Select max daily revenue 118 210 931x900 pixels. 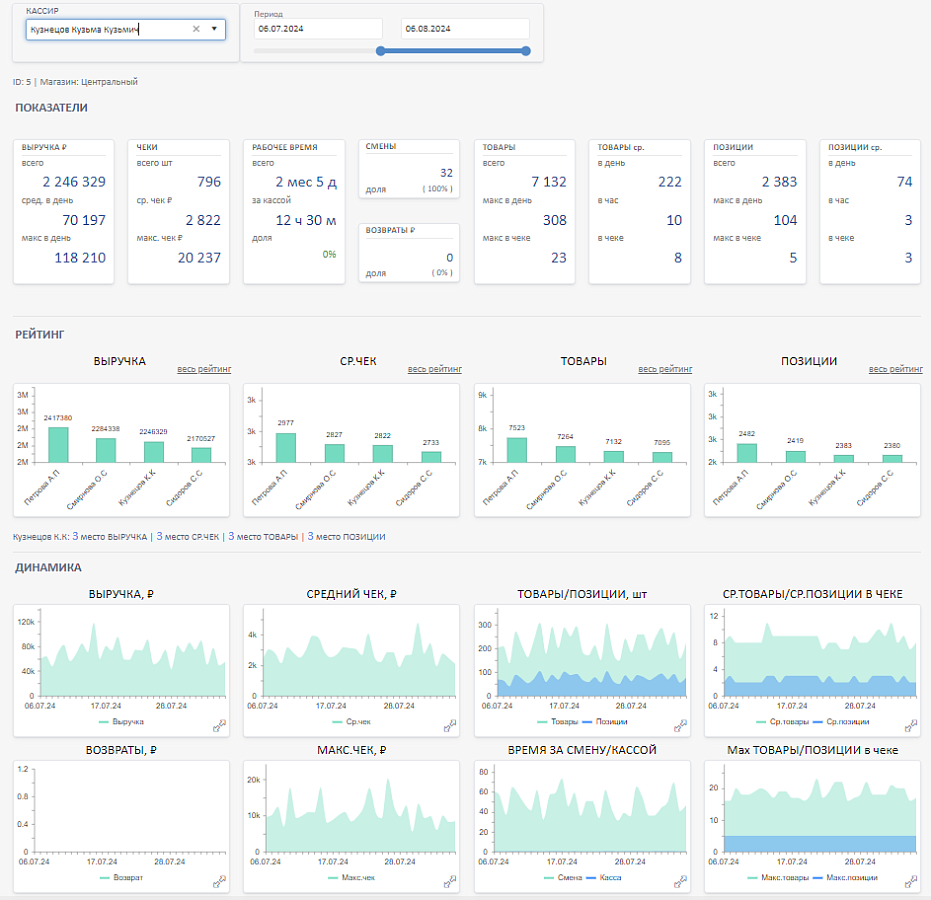[80, 258]
